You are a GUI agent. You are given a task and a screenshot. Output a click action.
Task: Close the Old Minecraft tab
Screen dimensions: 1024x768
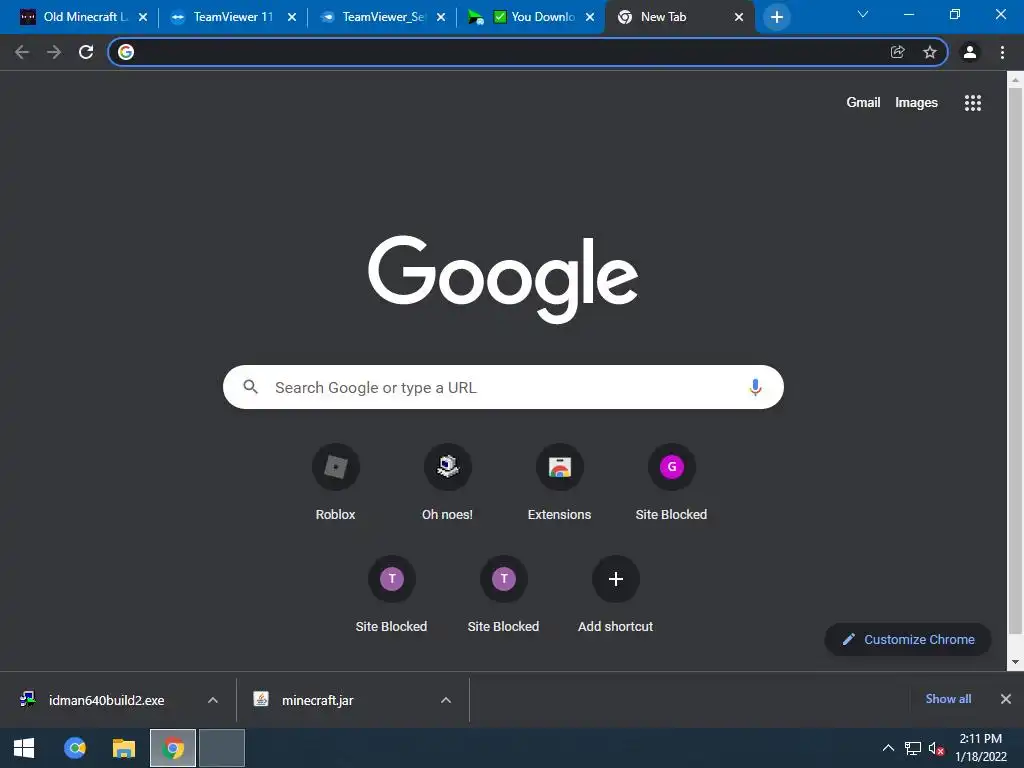click(x=143, y=17)
